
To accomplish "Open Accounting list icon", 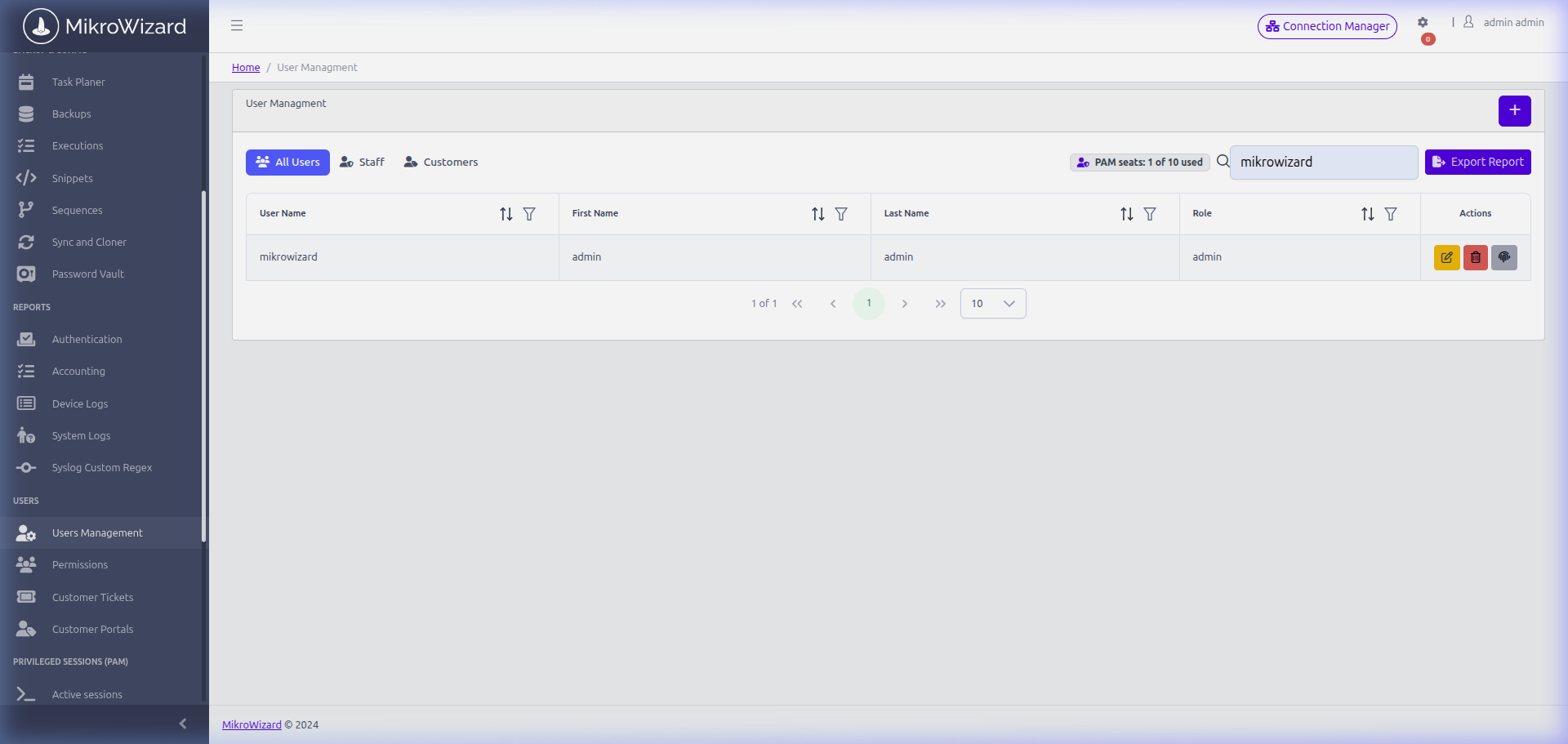I will tap(26, 371).
